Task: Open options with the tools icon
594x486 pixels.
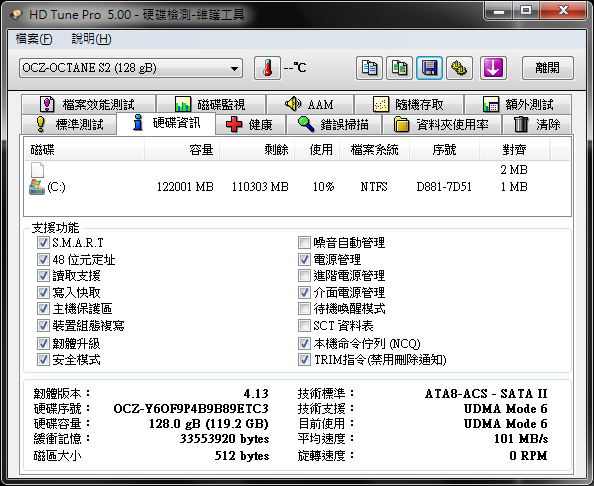Action: pos(459,68)
